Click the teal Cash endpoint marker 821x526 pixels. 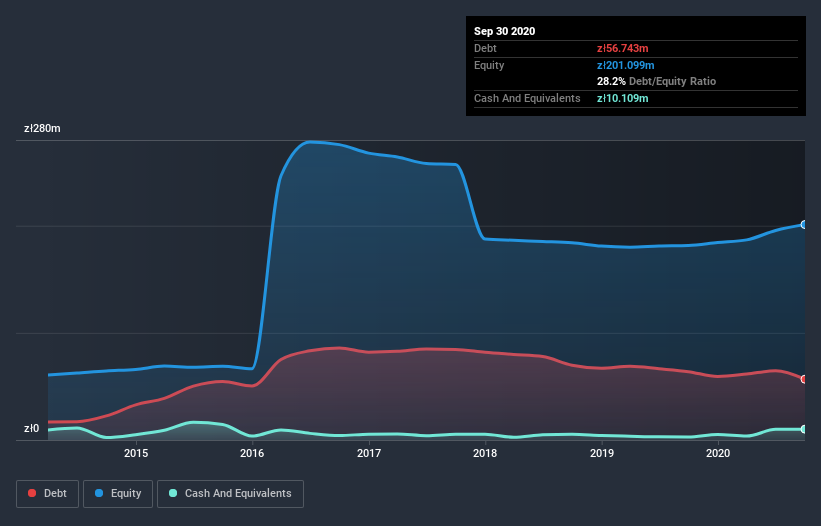804,429
